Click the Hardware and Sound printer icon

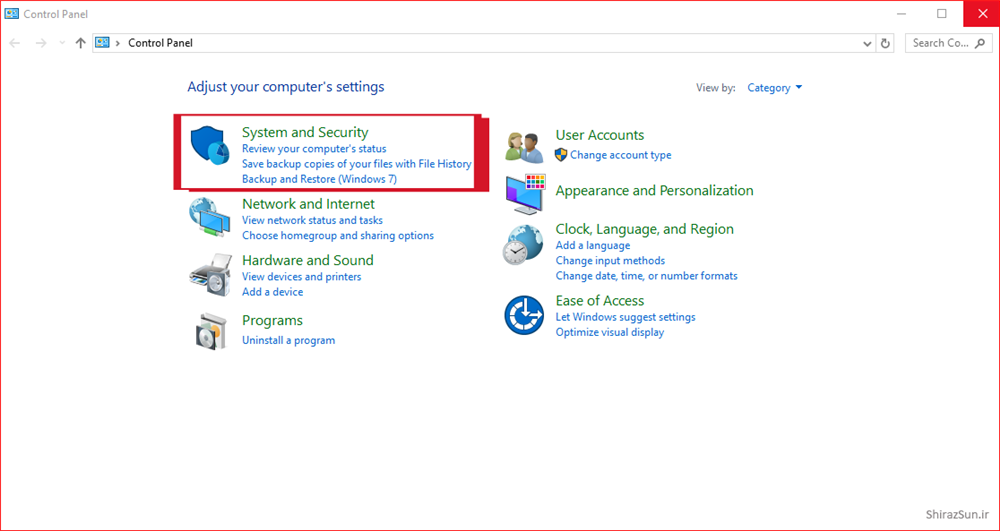(209, 274)
